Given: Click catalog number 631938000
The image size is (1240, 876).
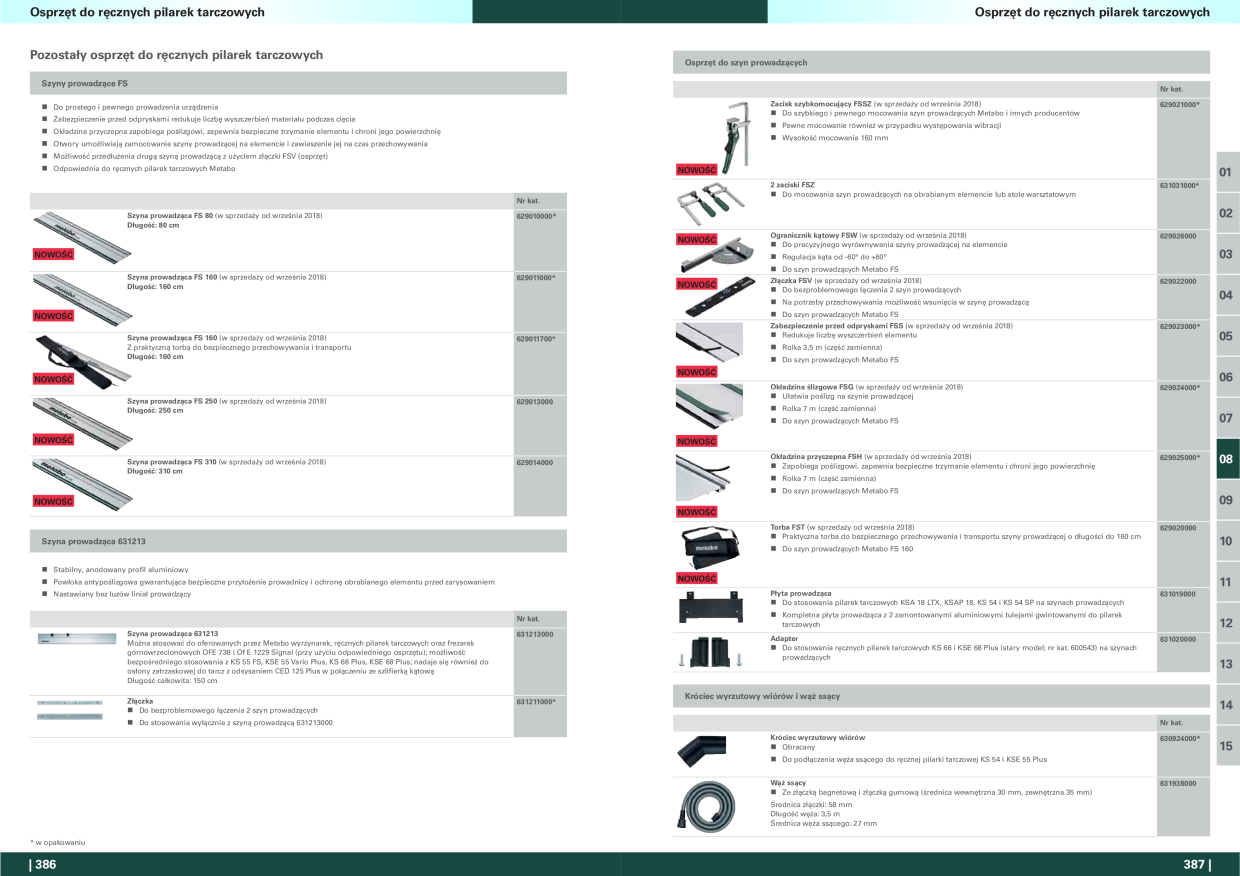Looking at the screenshot, I should pyautogui.click(x=1178, y=784).
